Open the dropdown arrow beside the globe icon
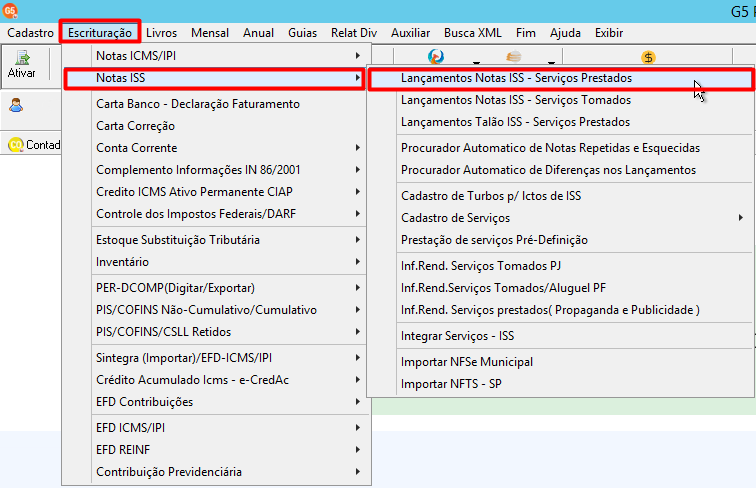This screenshot has height=488, width=756. tap(476, 63)
